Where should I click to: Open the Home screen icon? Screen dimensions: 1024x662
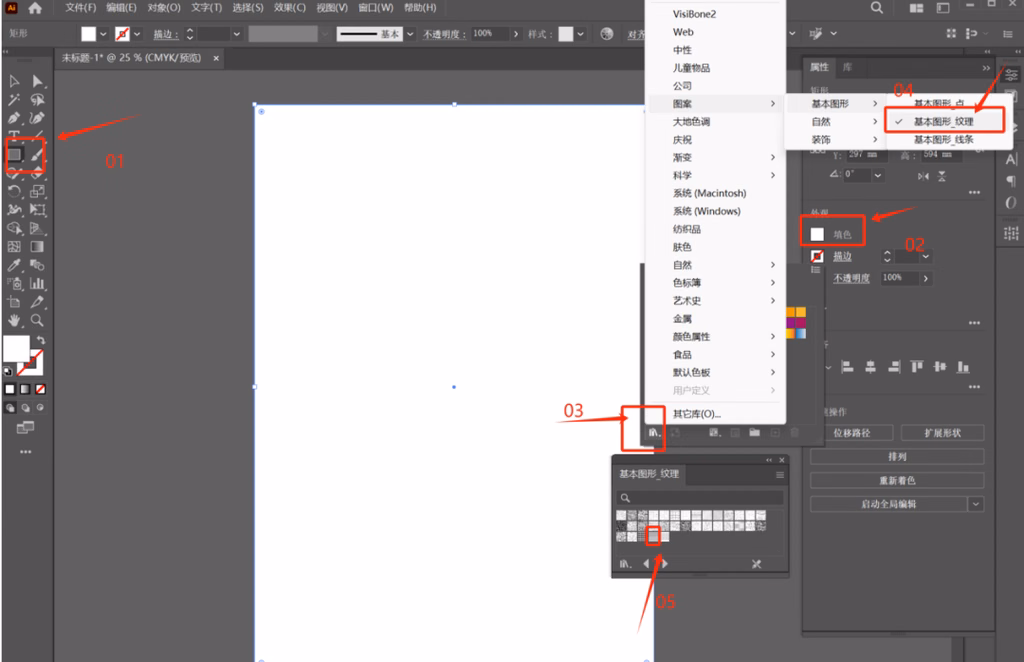click(x=35, y=8)
